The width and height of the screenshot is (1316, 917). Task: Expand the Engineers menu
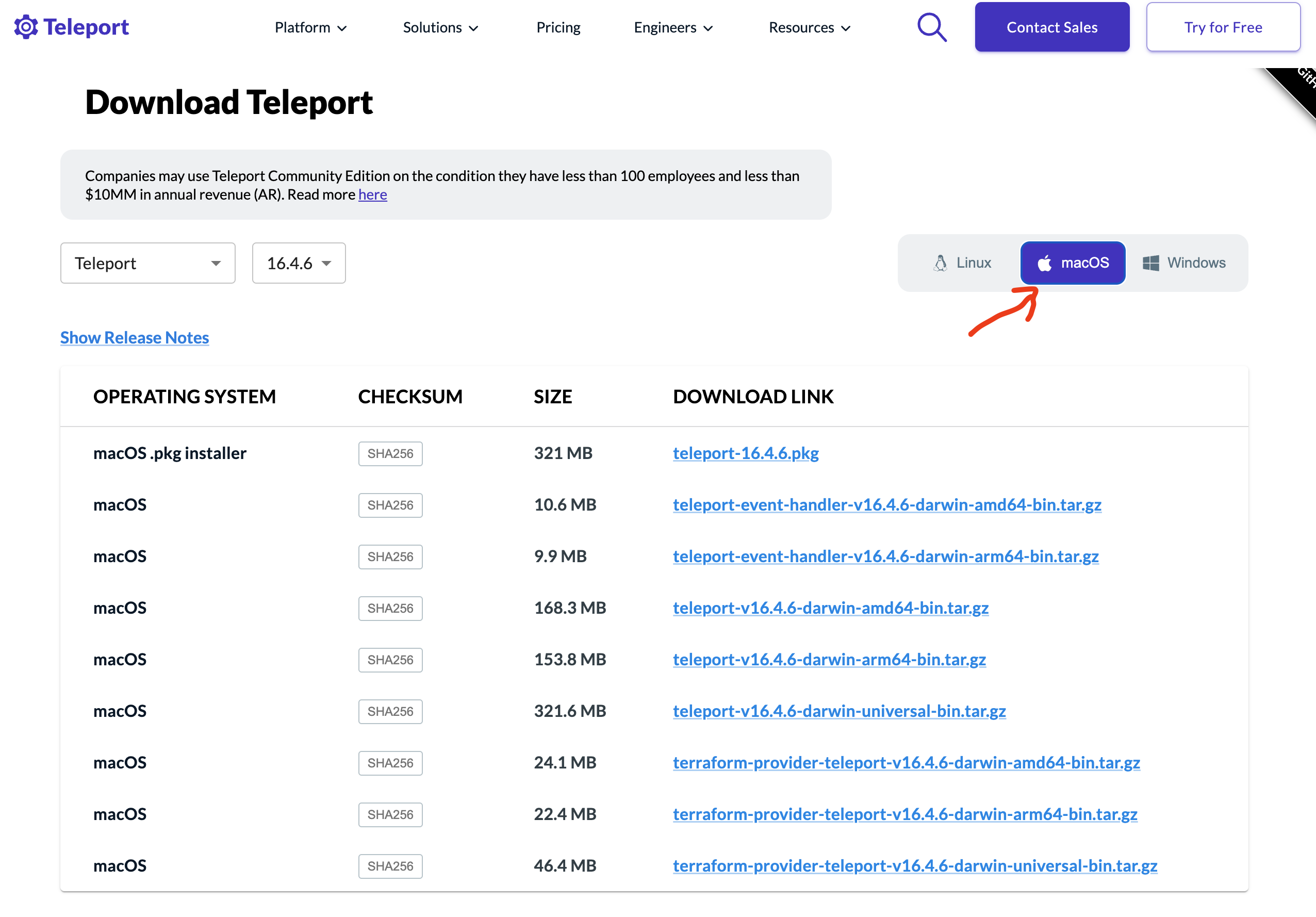tap(673, 27)
